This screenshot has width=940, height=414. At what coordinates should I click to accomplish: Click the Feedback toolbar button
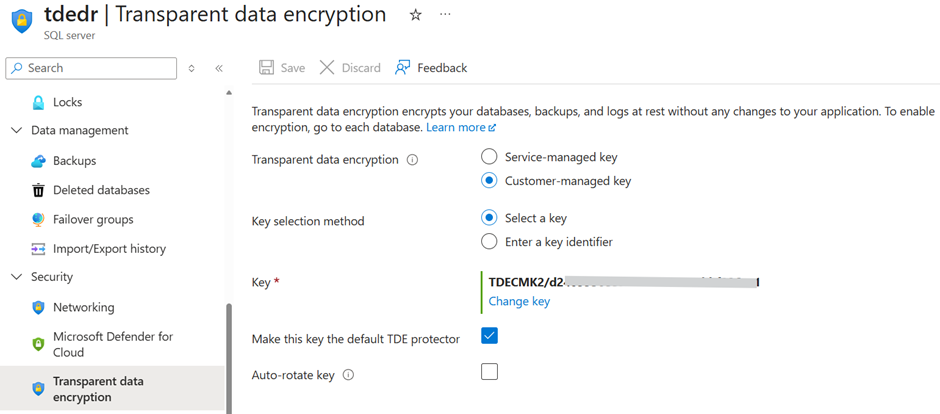tap(431, 68)
